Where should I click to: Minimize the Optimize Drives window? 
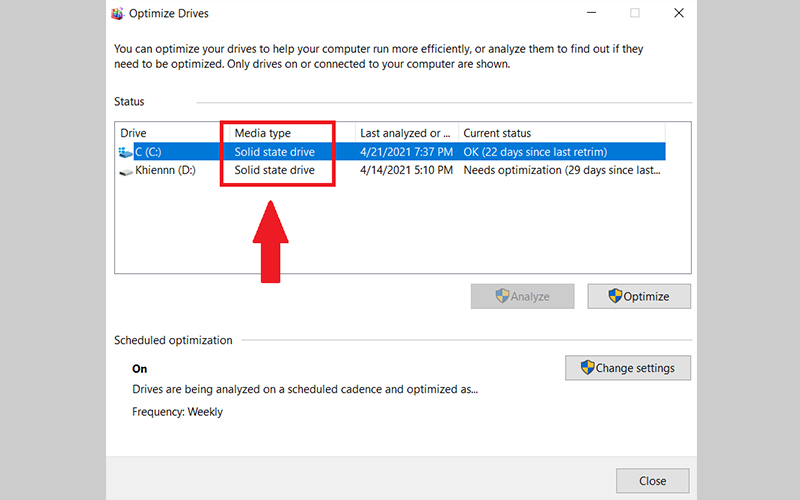(591, 13)
